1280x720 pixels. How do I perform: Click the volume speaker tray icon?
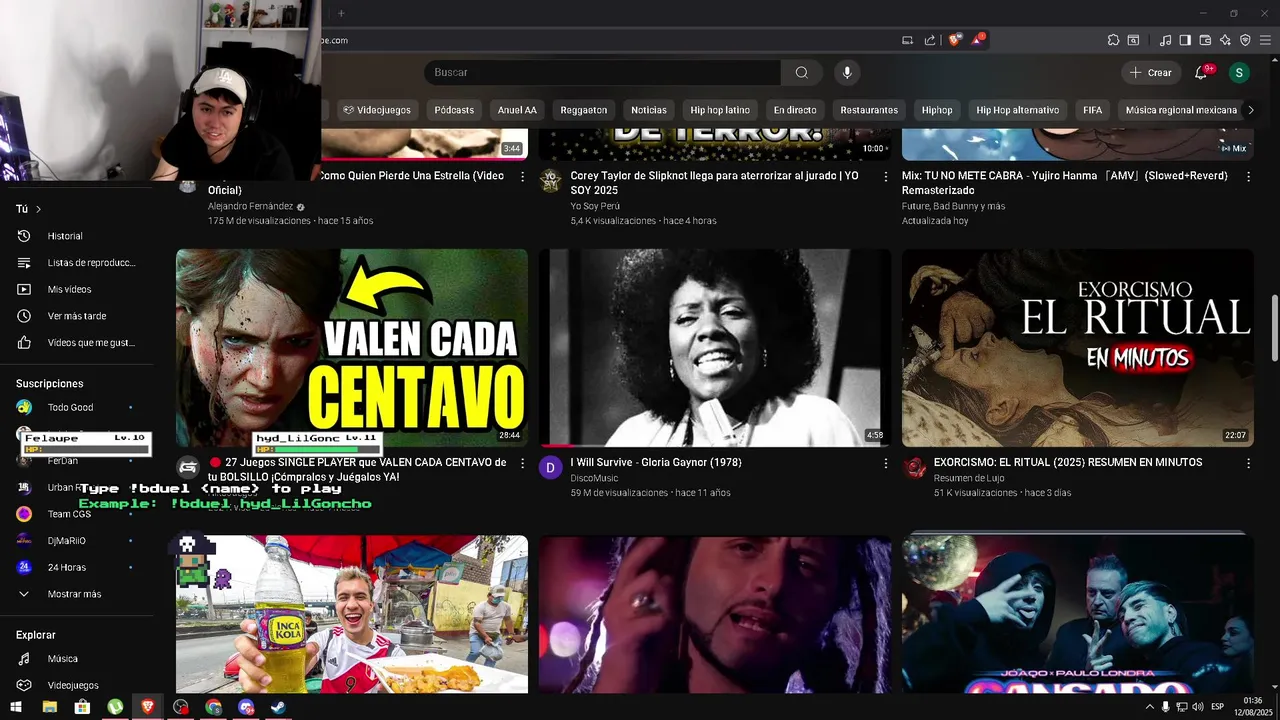pos(1198,707)
